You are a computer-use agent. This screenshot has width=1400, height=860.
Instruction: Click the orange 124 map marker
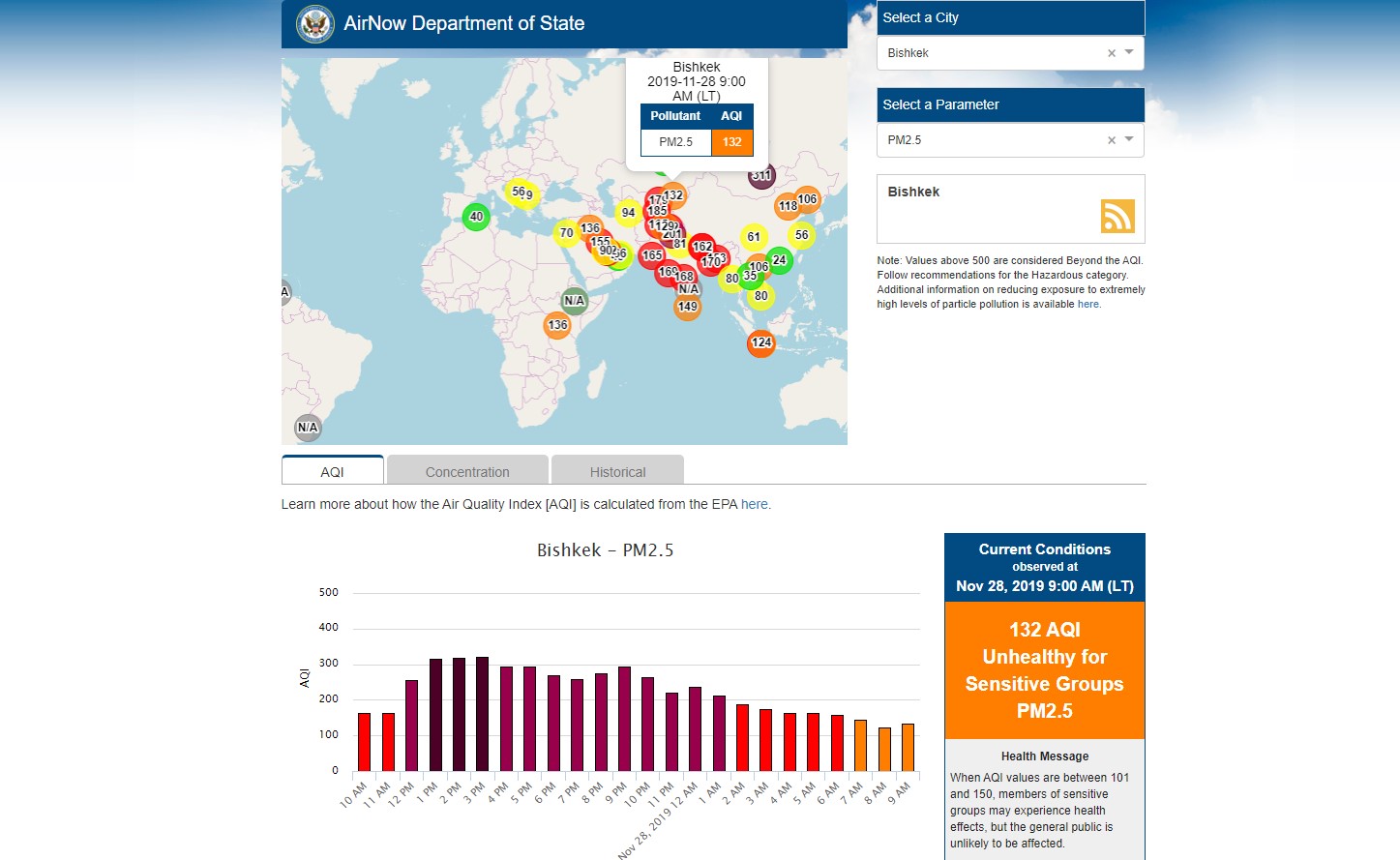(x=761, y=342)
